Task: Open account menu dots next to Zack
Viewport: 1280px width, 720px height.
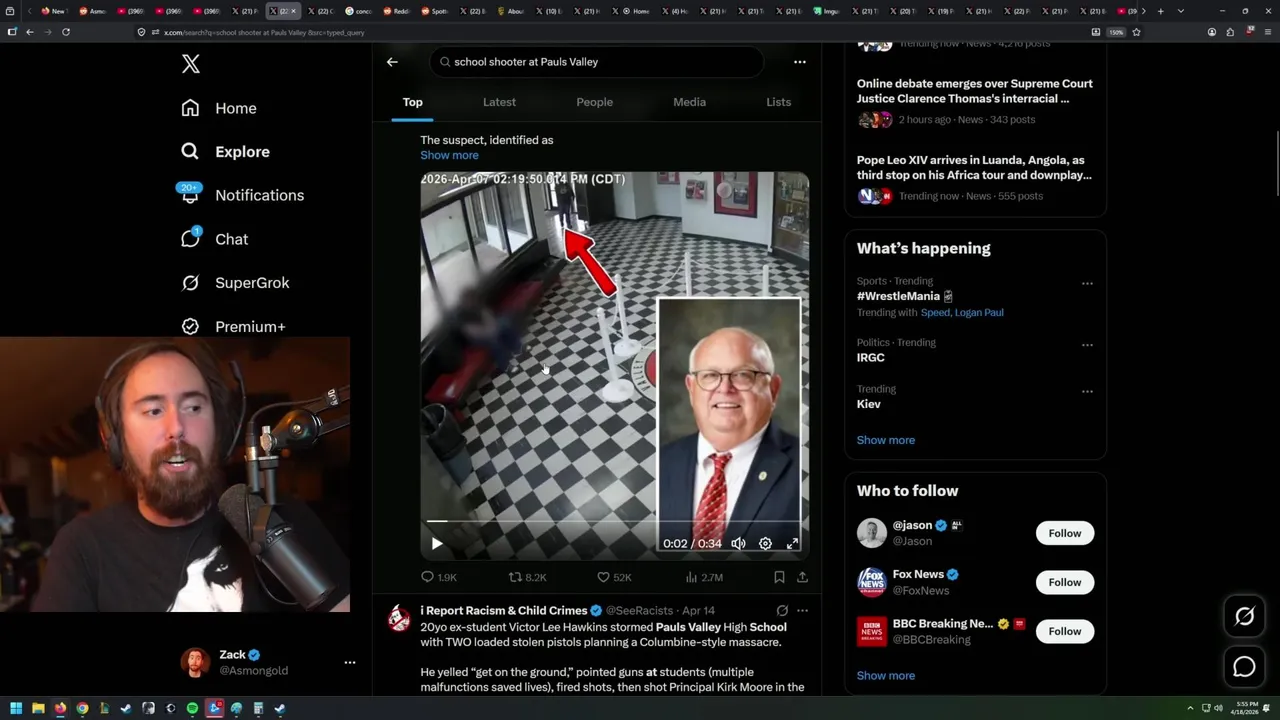Action: 350,662
